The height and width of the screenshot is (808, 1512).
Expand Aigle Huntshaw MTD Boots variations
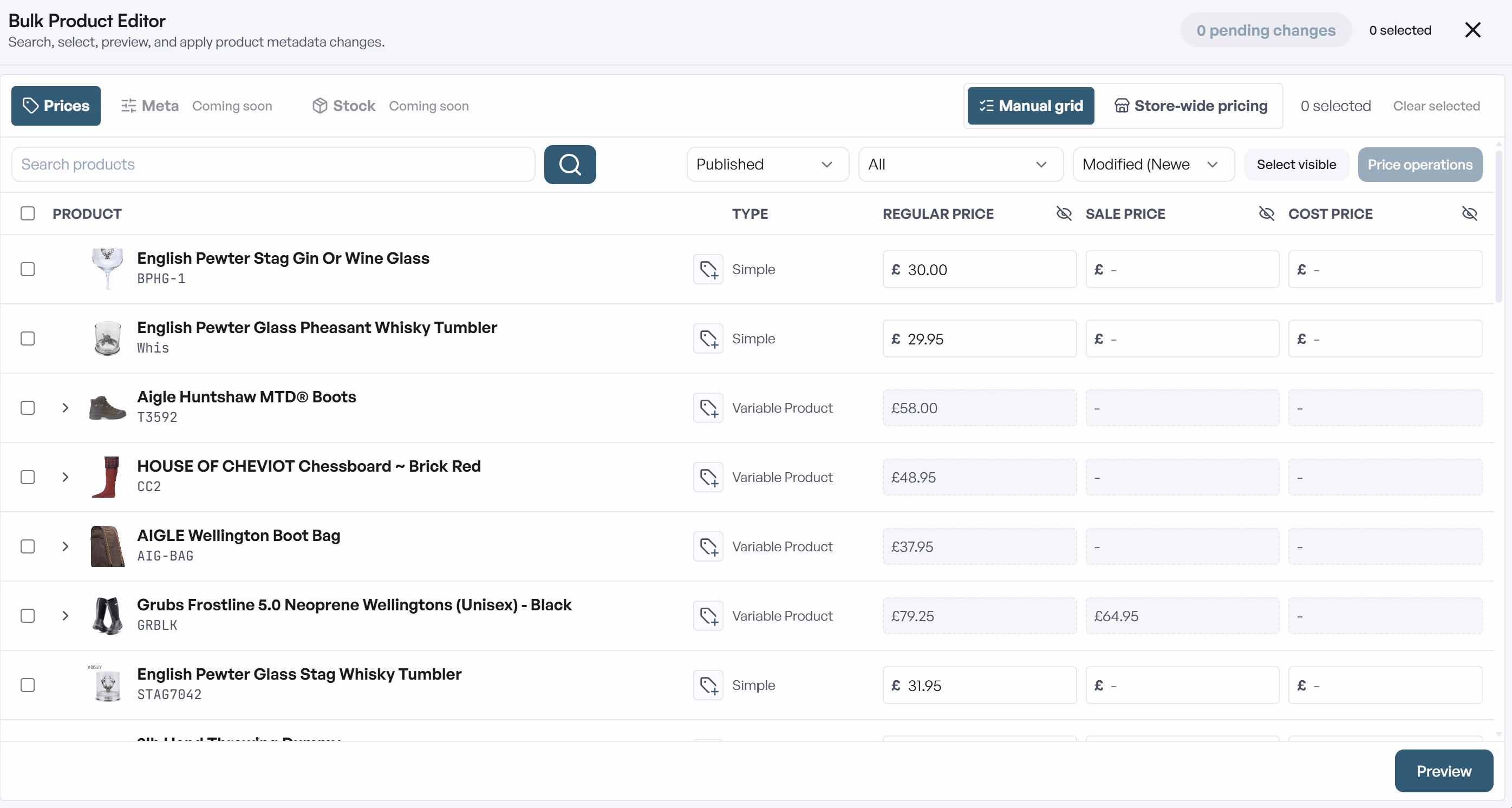coord(65,408)
